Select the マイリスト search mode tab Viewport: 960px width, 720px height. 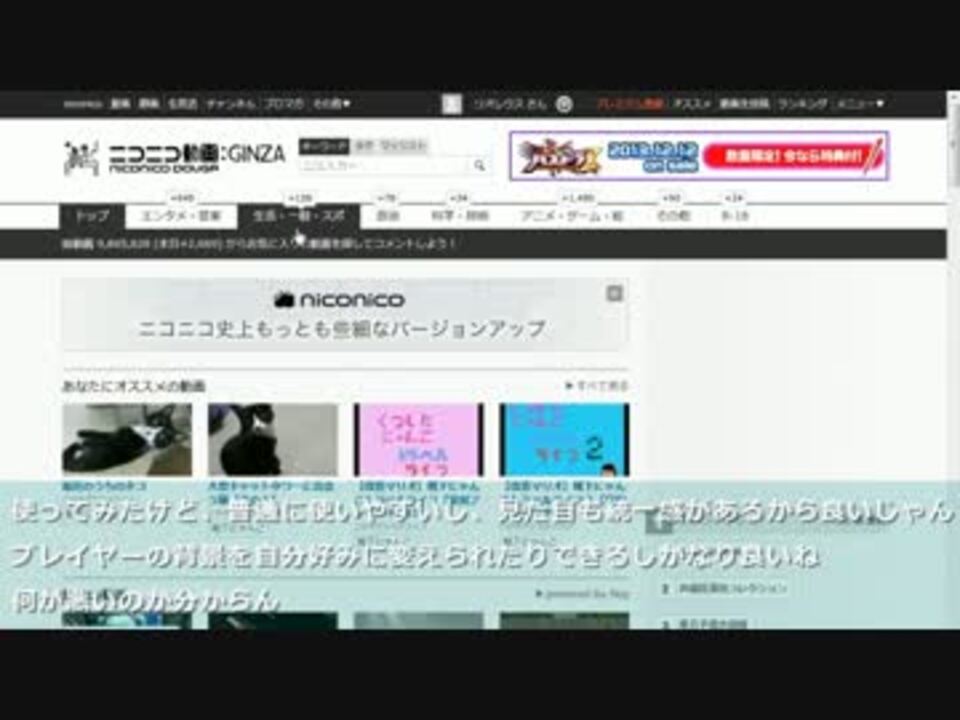click(402, 146)
